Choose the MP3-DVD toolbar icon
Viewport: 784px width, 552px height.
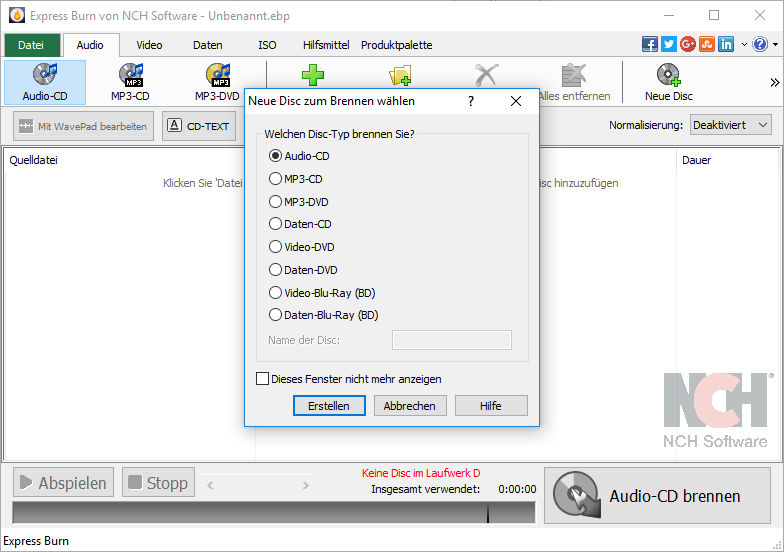tap(218, 82)
